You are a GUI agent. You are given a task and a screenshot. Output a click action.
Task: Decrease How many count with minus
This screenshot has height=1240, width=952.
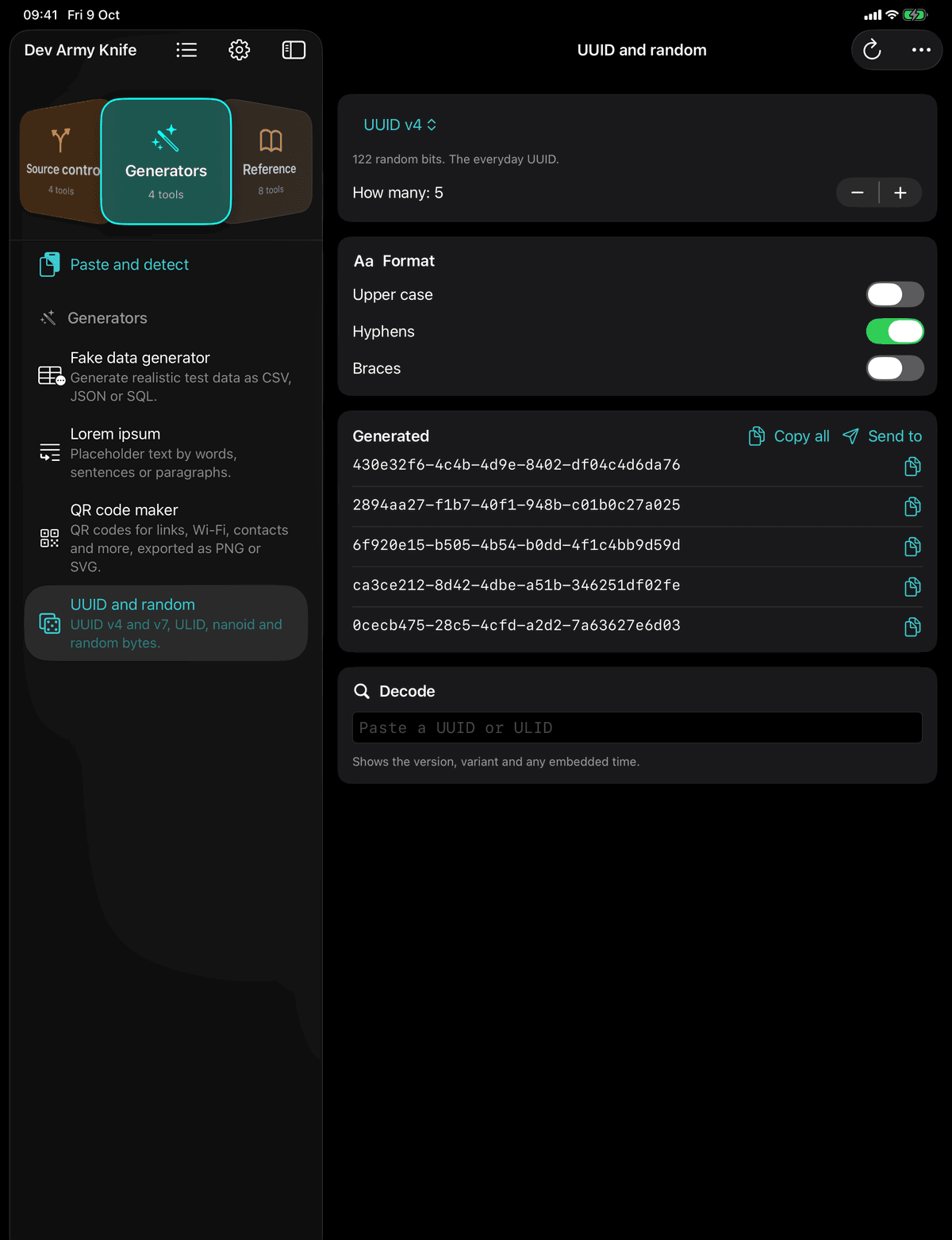tap(858, 193)
